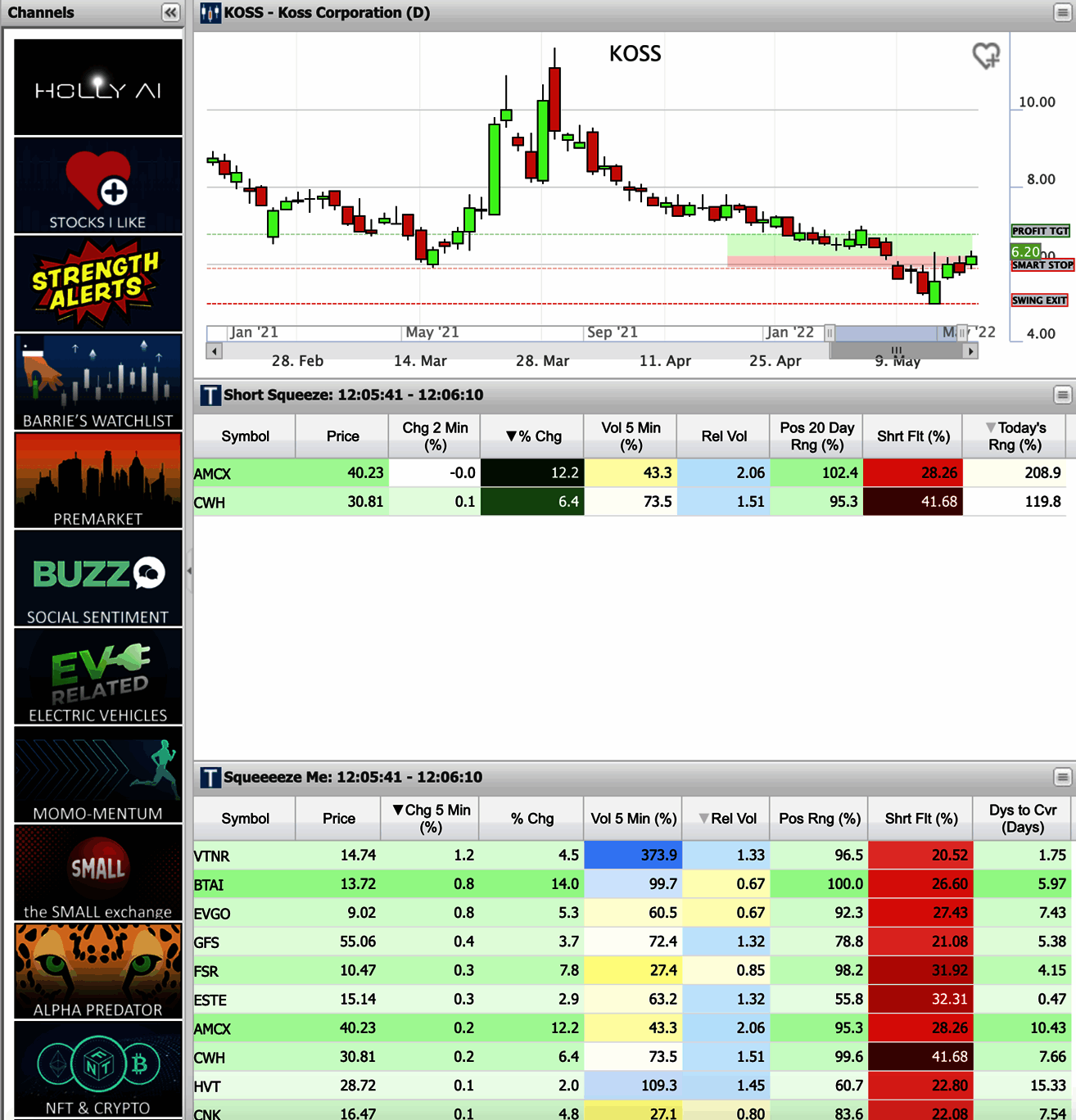Open the Squeeeeze Me panel menu
The image size is (1076, 1120).
tap(1062, 777)
